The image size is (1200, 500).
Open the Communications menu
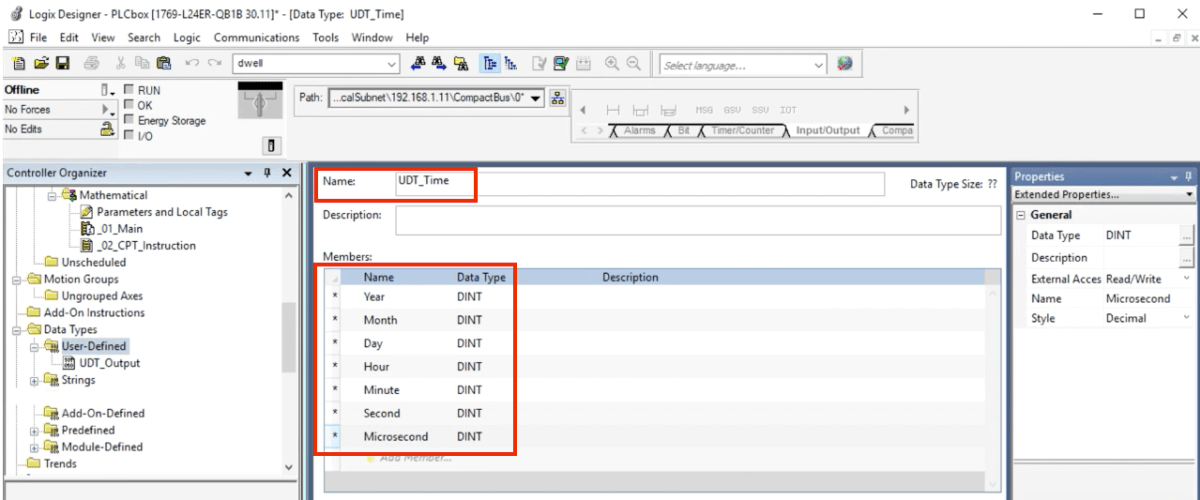pos(256,38)
